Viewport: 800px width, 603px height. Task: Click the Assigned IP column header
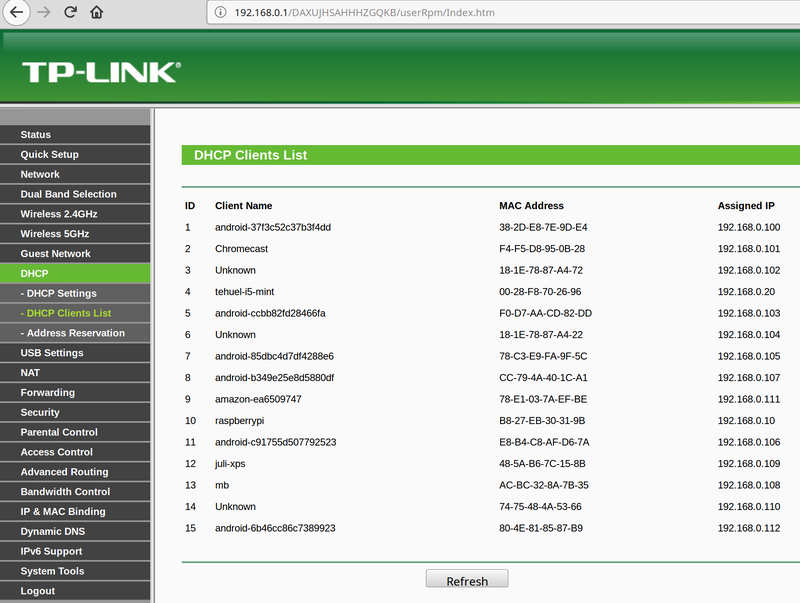pyautogui.click(x=746, y=206)
